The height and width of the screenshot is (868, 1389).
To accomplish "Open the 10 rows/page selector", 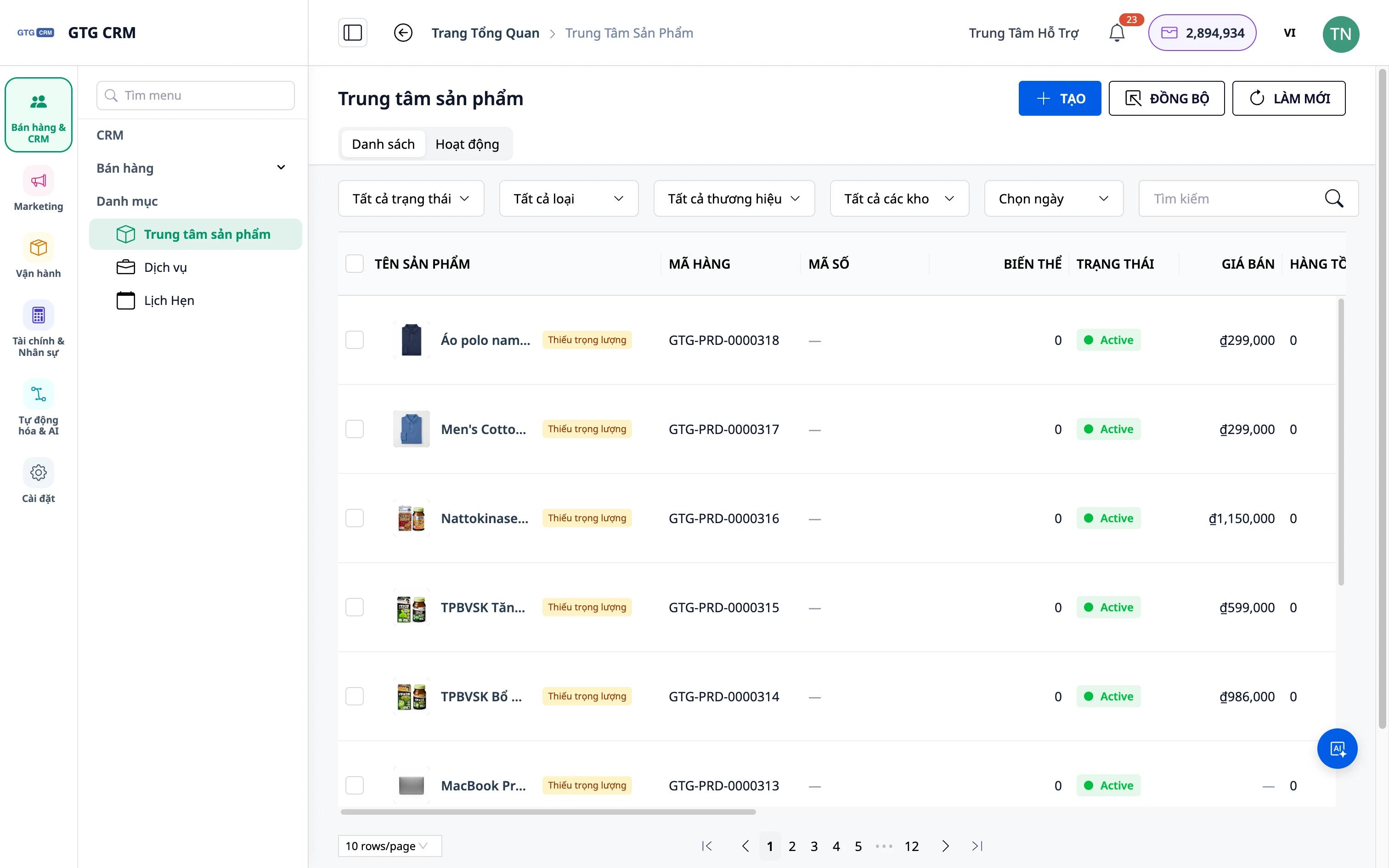I will [390, 845].
